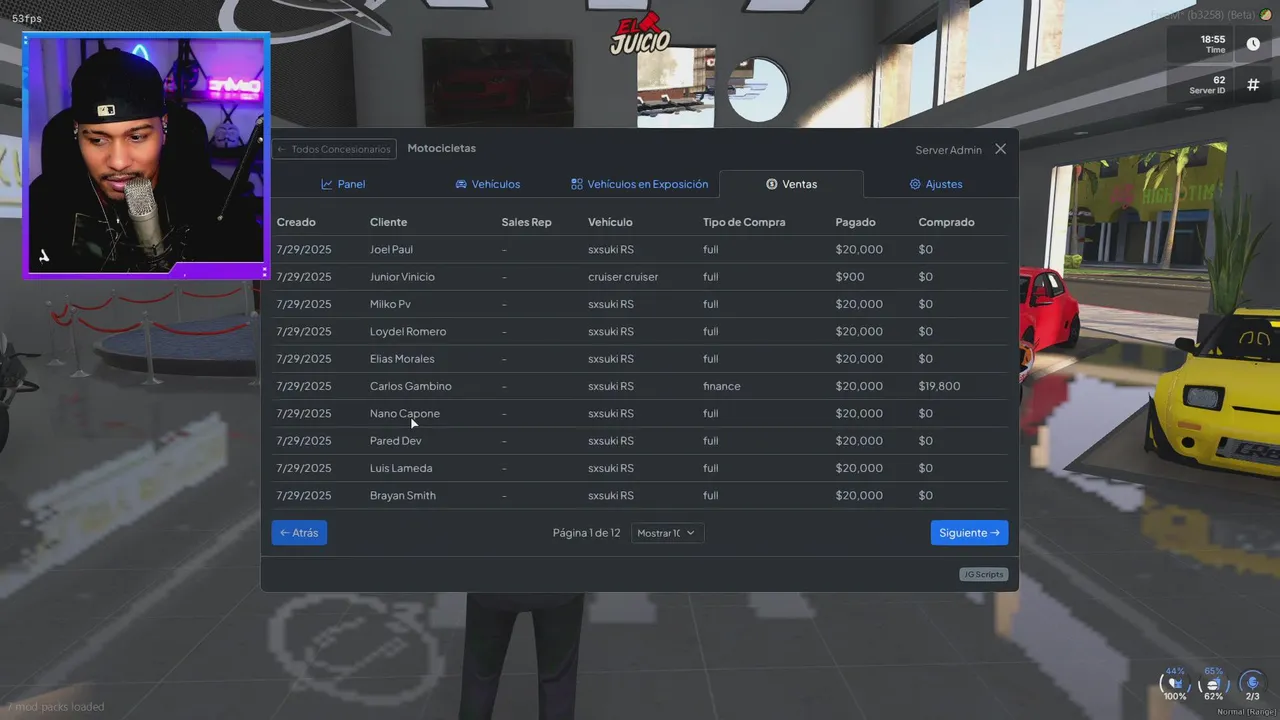This screenshot has height=720, width=1280.
Task: Open the Panel tab
Action: [x=343, y=184]
